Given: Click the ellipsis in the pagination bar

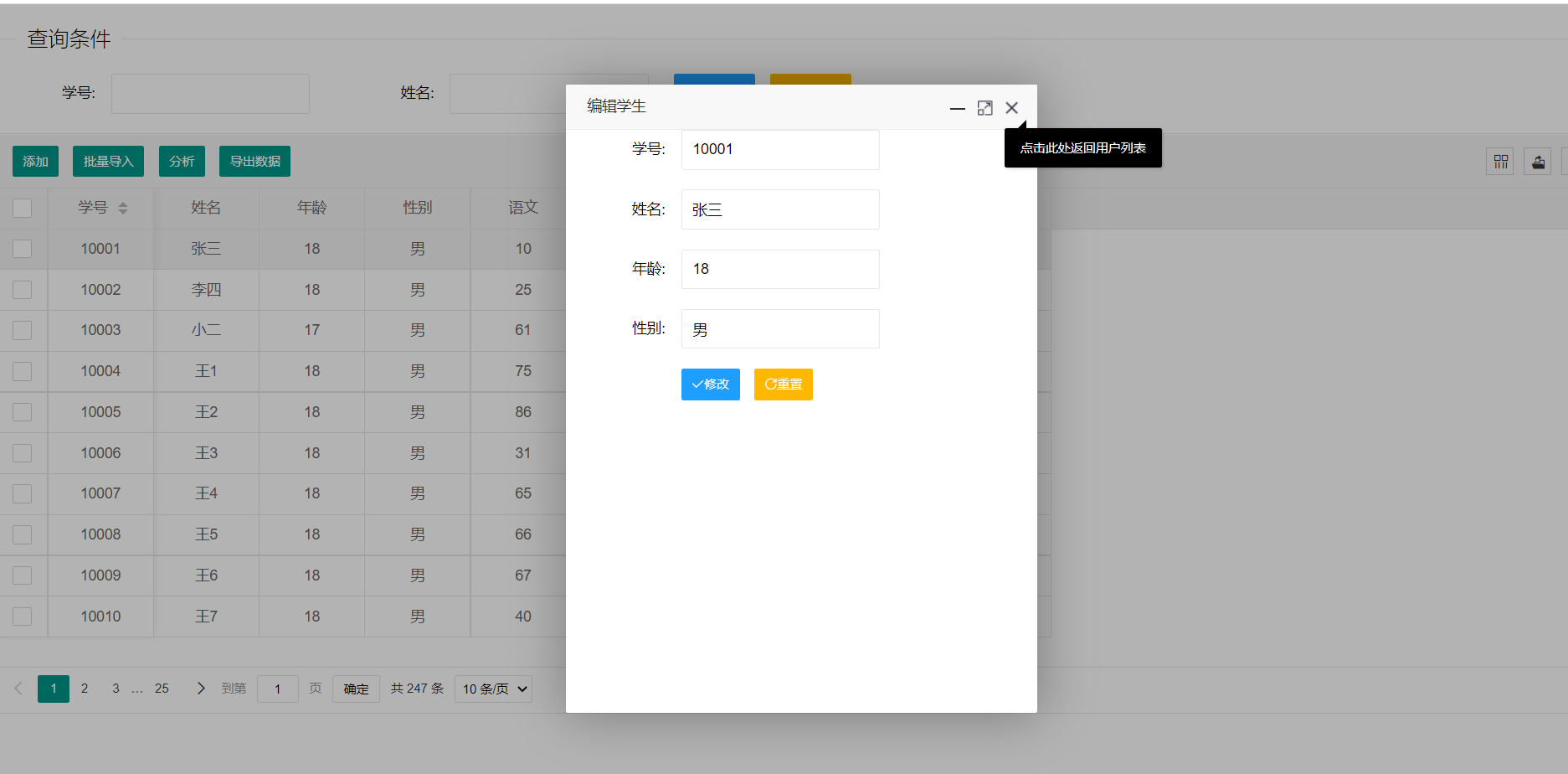Looking at the screenshot, I should tap(137, 688).
